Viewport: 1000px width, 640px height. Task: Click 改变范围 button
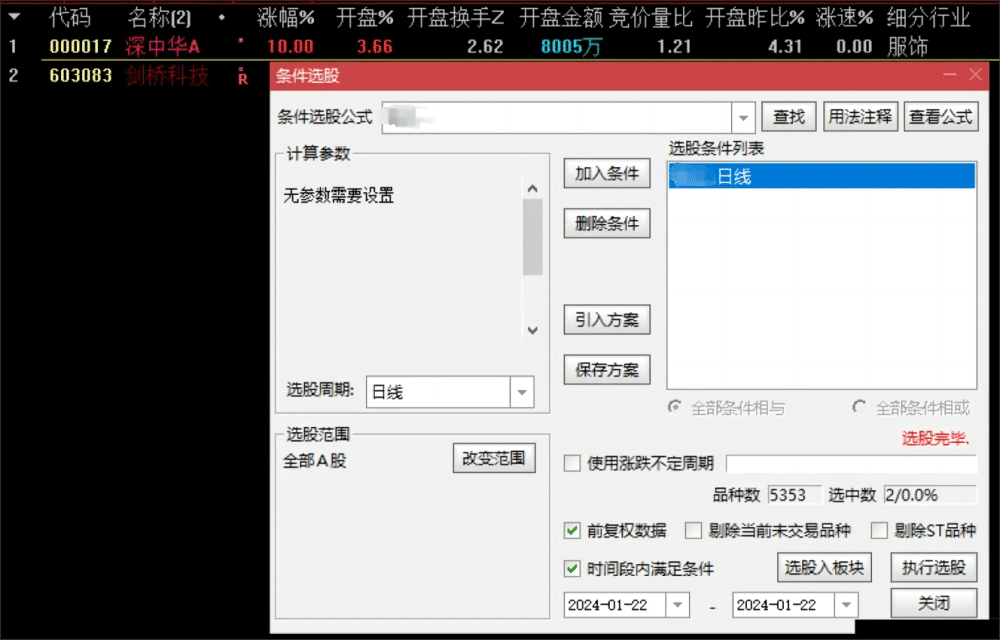(494, 458)
